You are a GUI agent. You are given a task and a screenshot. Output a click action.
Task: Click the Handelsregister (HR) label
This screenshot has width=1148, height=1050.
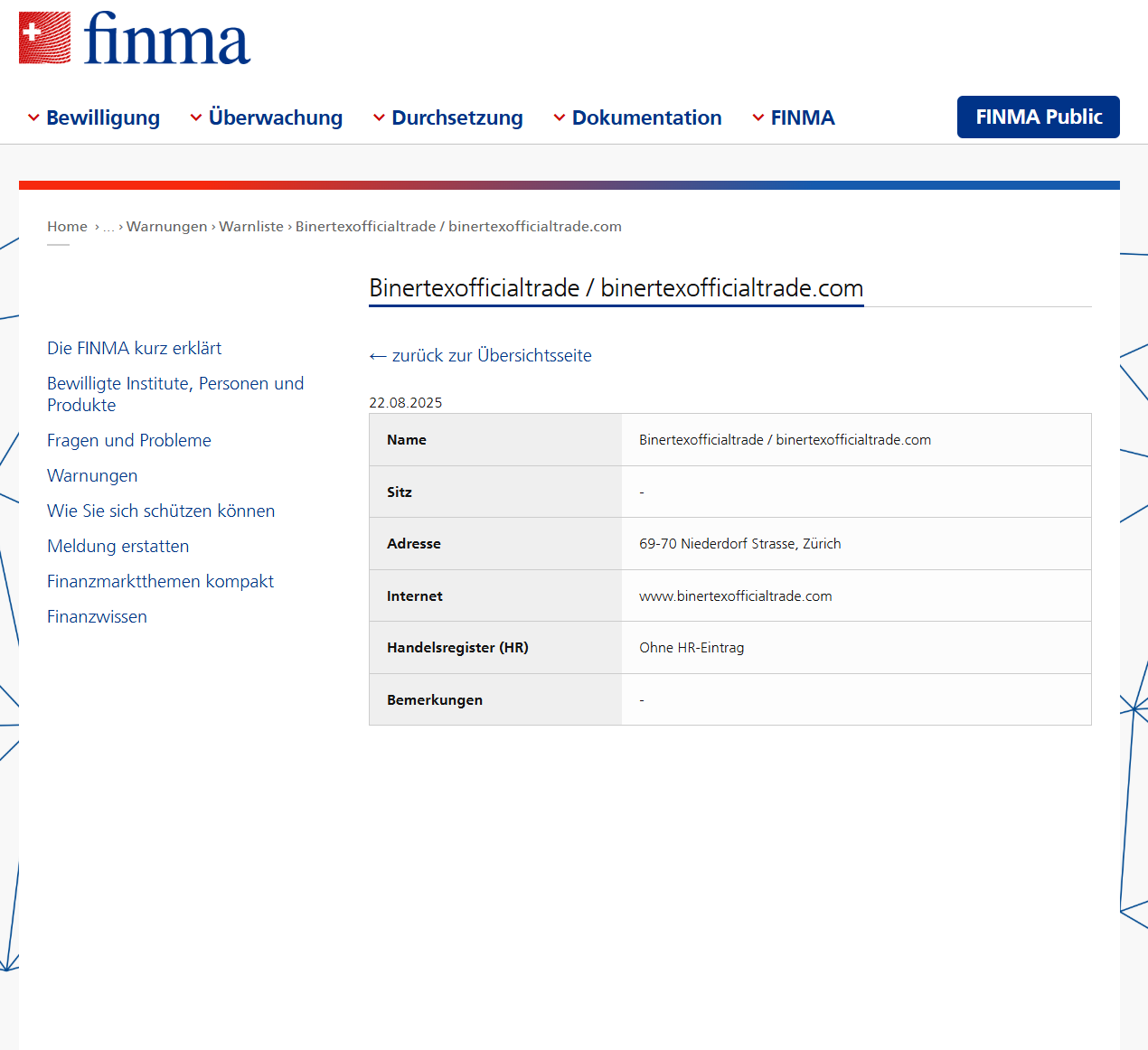[457, 648]
